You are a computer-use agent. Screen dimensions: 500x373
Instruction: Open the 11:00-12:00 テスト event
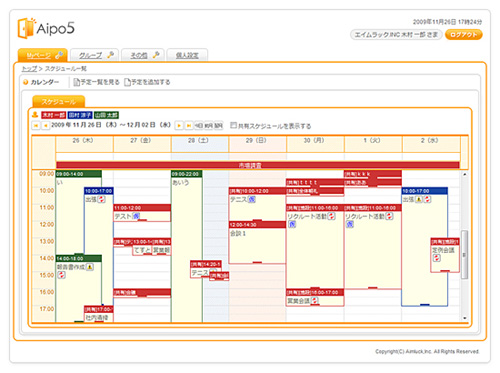(x=142, y=213)
